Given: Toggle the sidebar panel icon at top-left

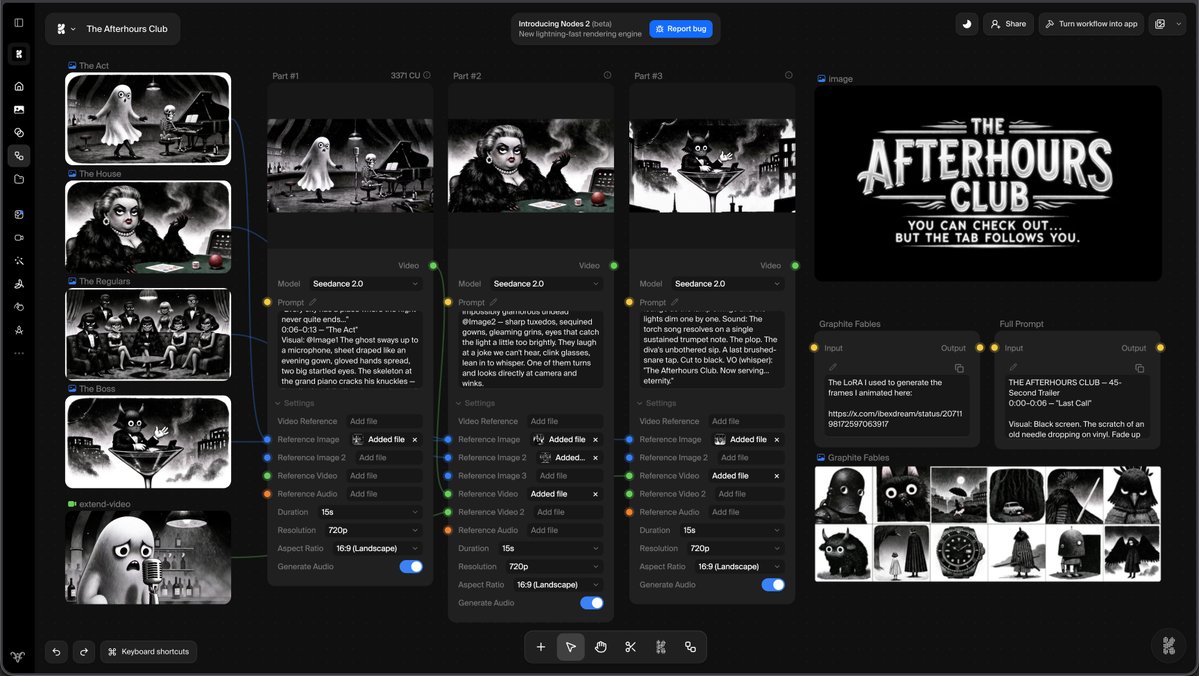Looking at the screenshot, I should coord(19,23).
